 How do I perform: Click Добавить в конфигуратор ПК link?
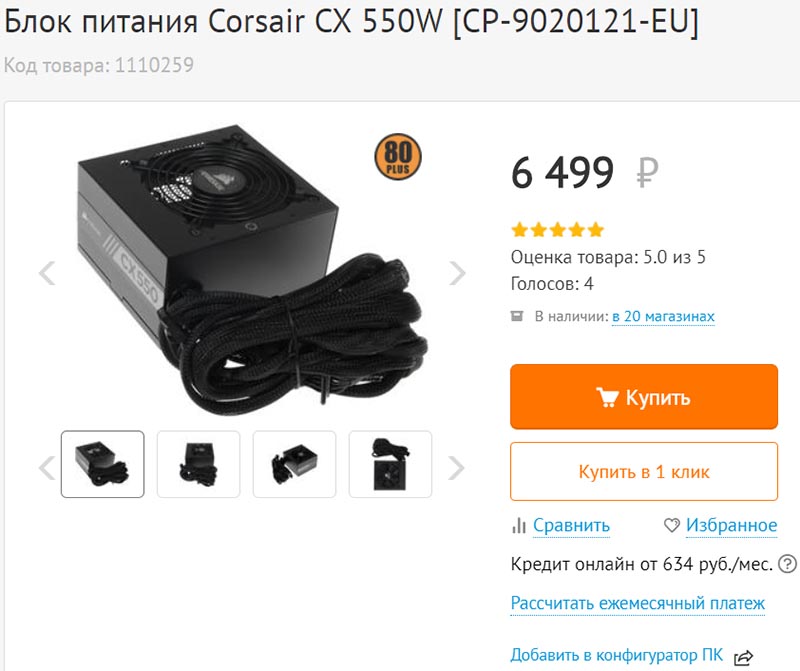point(616,655)
